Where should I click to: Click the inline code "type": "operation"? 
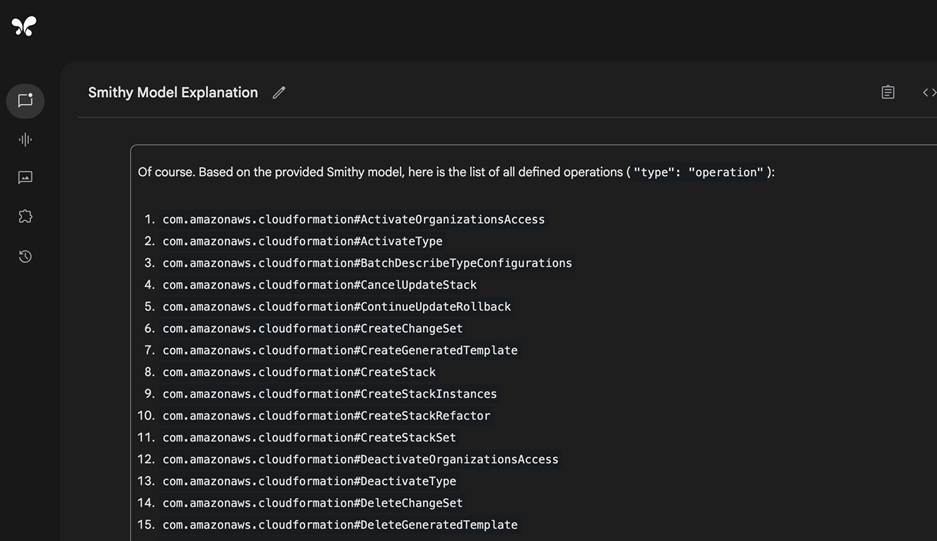click(x=699, y=172)
